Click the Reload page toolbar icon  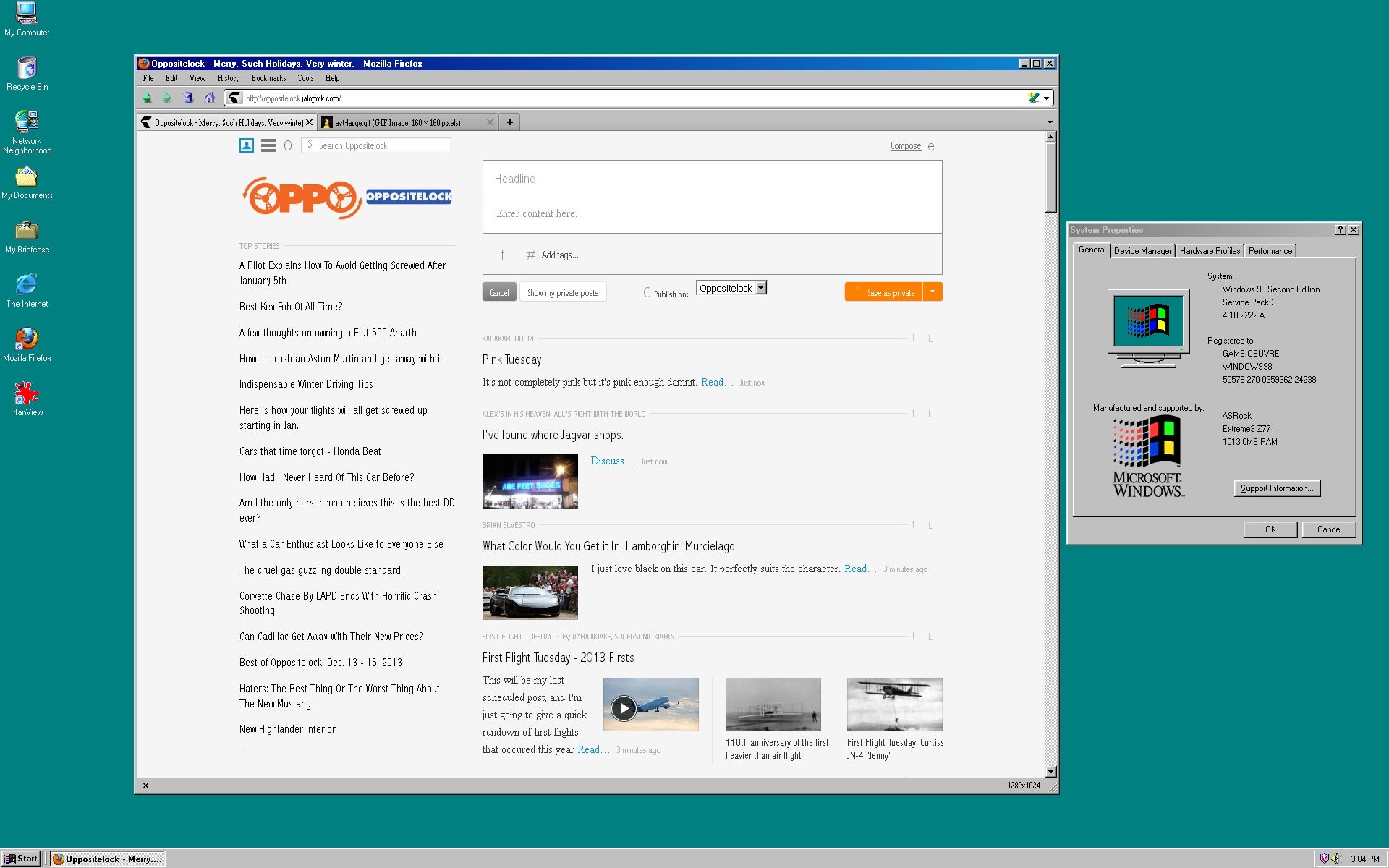189,98
